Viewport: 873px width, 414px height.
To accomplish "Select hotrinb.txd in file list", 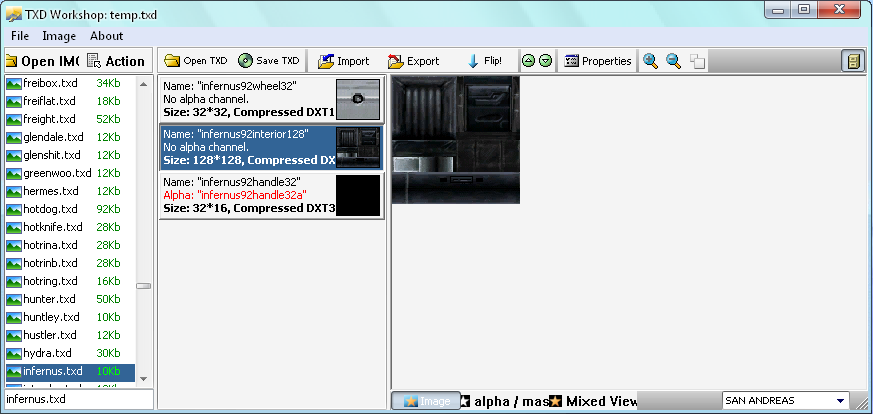I will 70,263.
